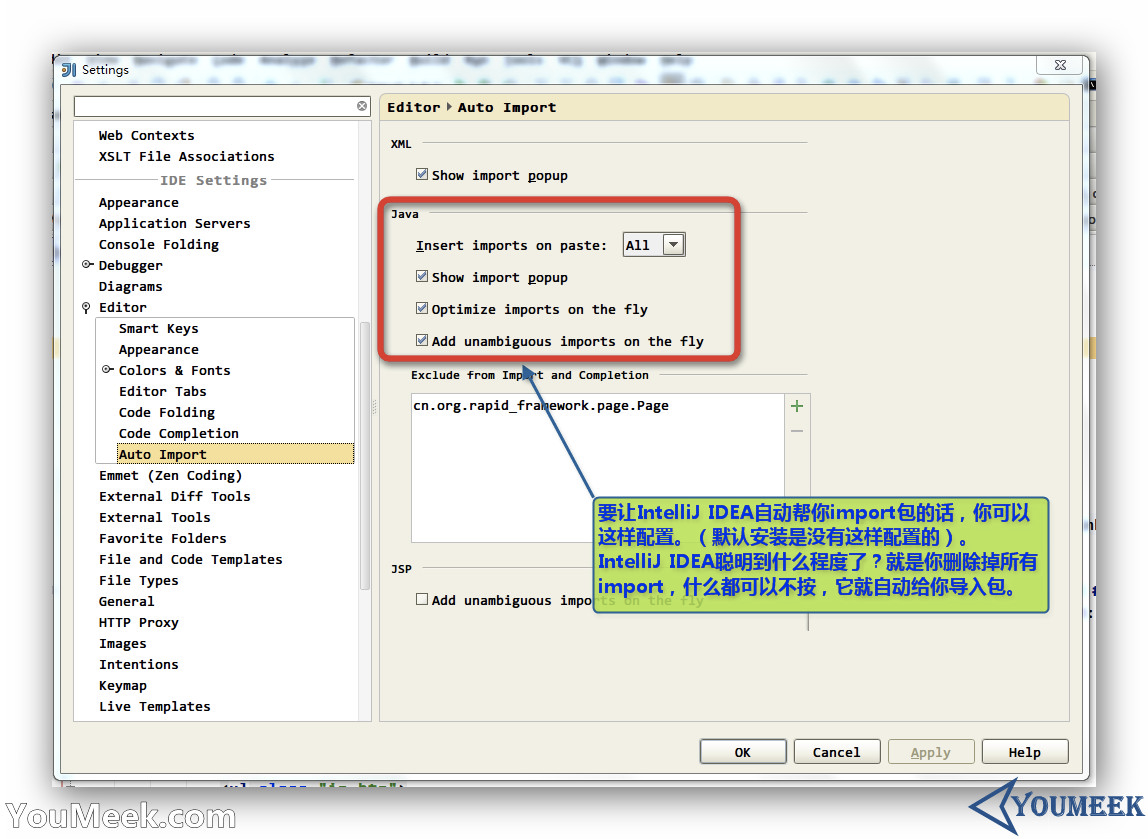Open Code Folding settings
Image resolution: width=1148 pixels, height=839 pixels.
click(167, 413)
